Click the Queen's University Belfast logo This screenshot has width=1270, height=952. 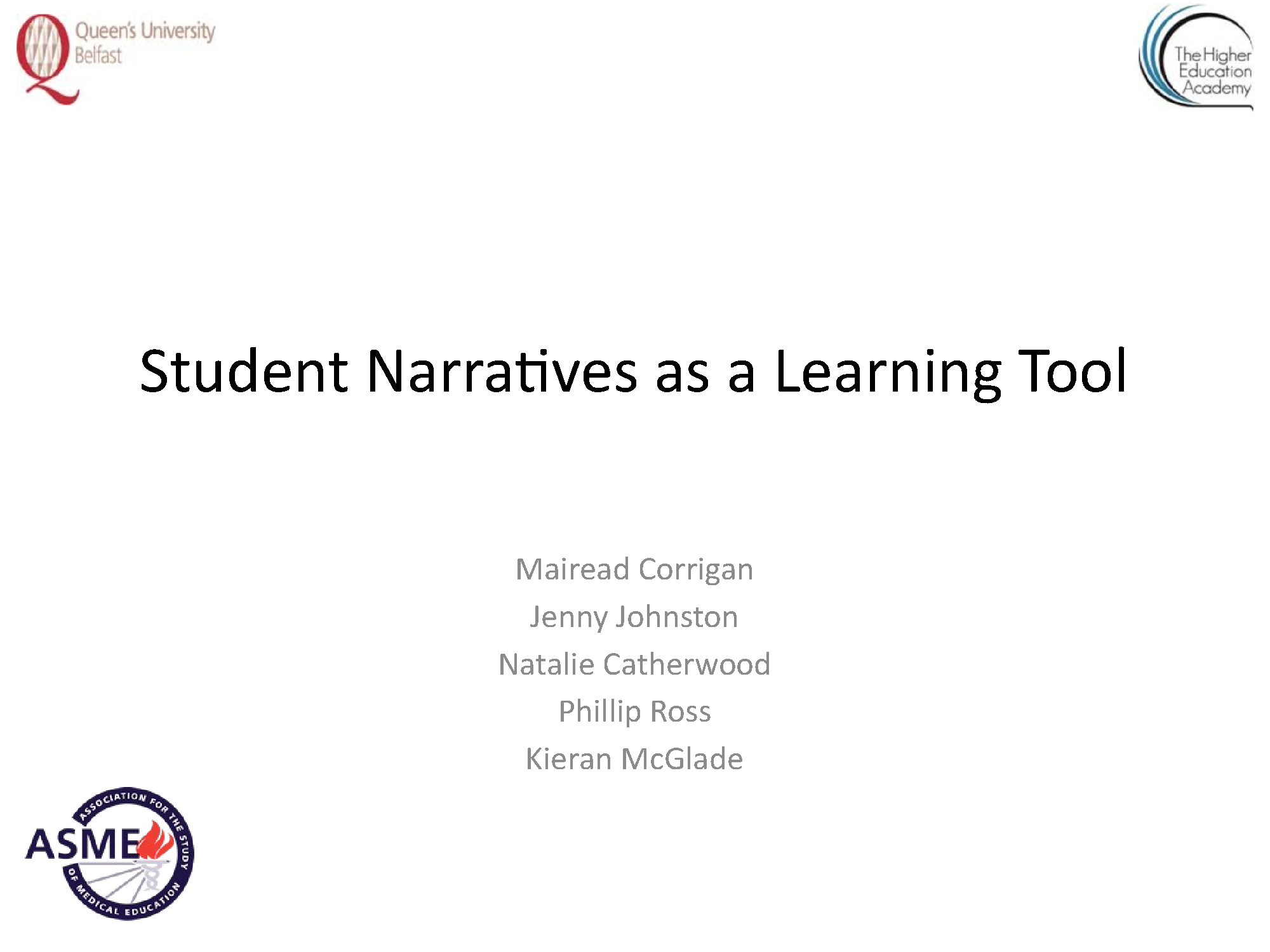pyautogui.click(x=116, y=59)
